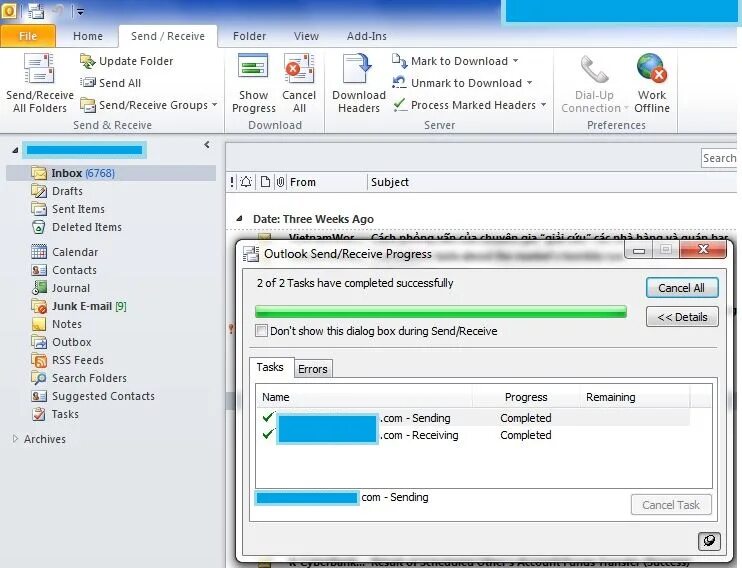The image size is (742, 568).
Task: Check Don't show this dialog box checkbox
Action: [x=261, y=330]
